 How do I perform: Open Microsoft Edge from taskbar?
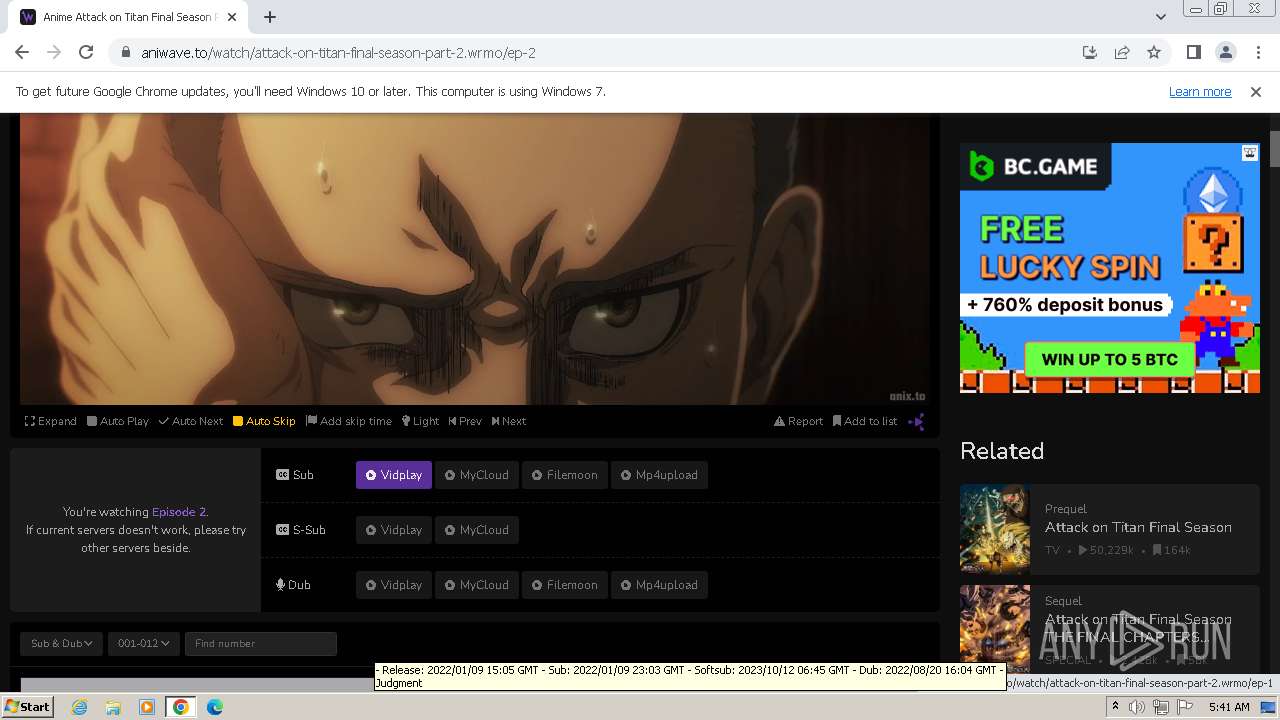click(214, 707)
